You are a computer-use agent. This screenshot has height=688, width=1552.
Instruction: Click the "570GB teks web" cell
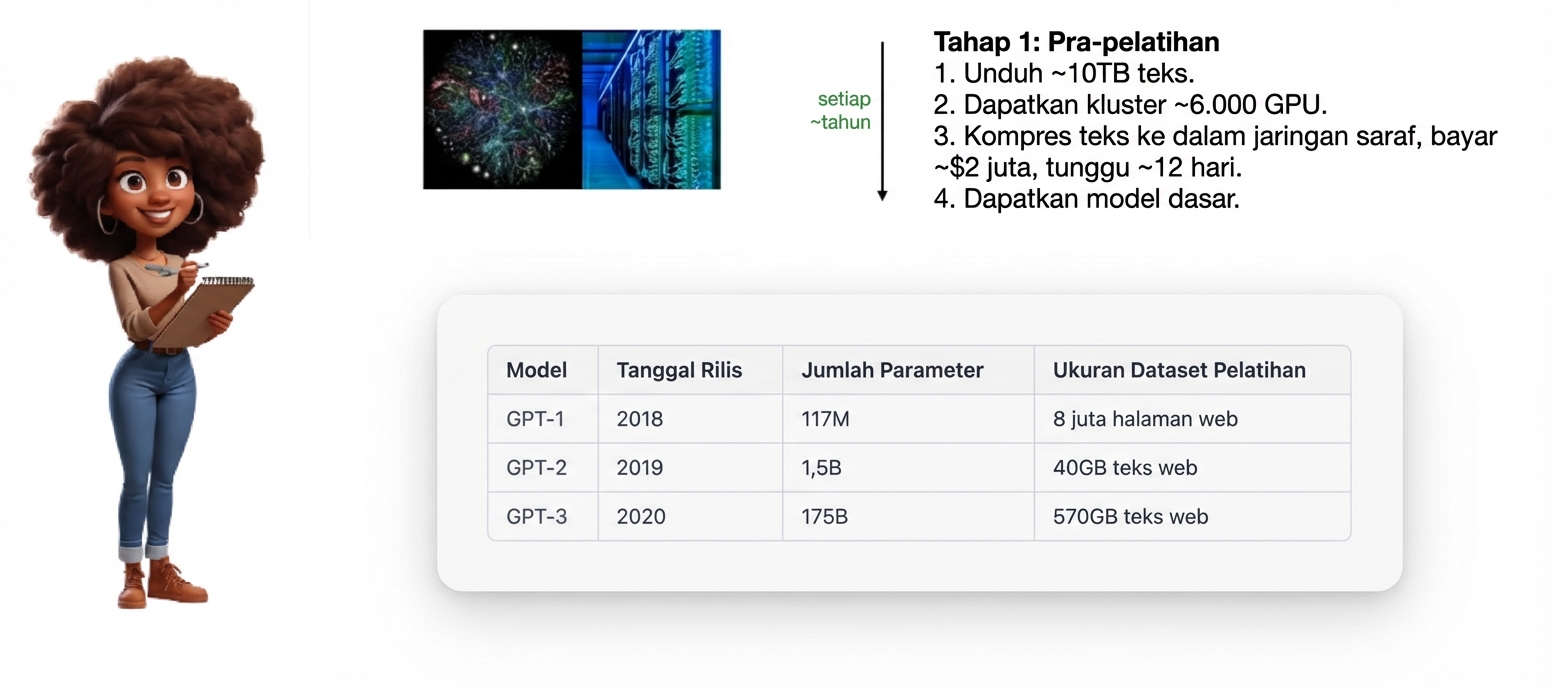tap(1130, 517)
